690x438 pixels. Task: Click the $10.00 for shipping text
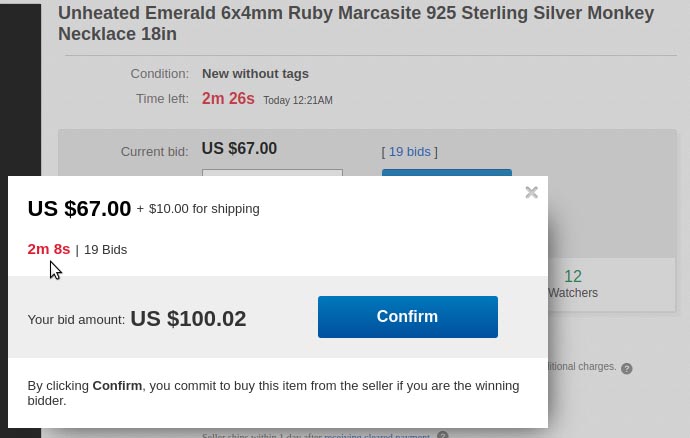[204, 209]
